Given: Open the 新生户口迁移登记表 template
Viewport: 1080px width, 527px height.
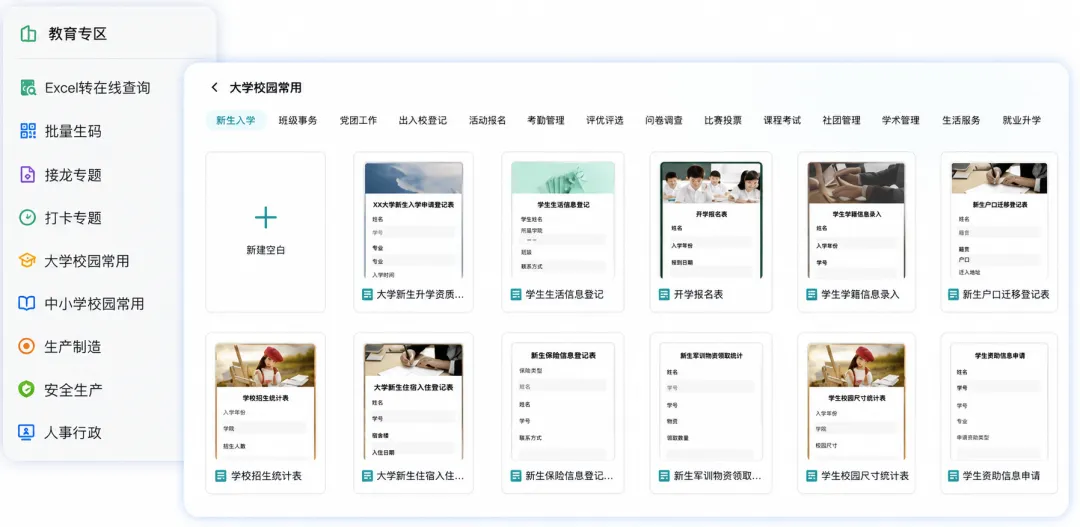Looking at the screenshot, I should click(999, 231).
